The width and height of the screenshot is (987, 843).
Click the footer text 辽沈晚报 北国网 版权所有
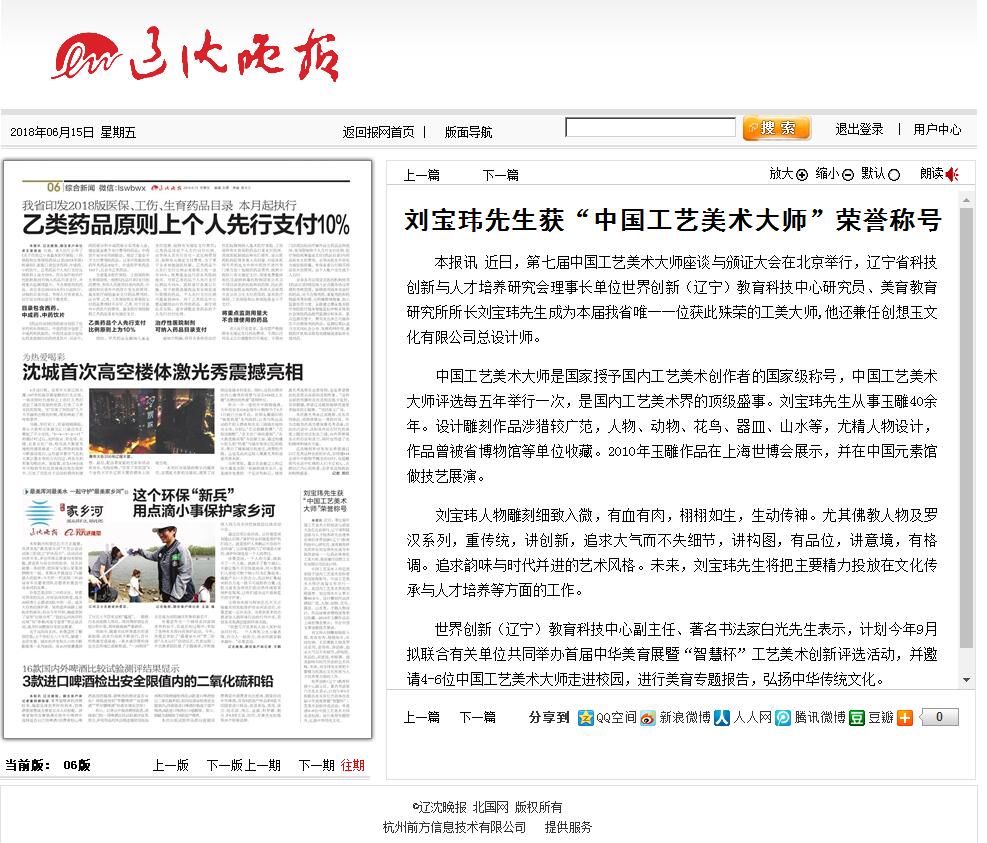[487, 807]
